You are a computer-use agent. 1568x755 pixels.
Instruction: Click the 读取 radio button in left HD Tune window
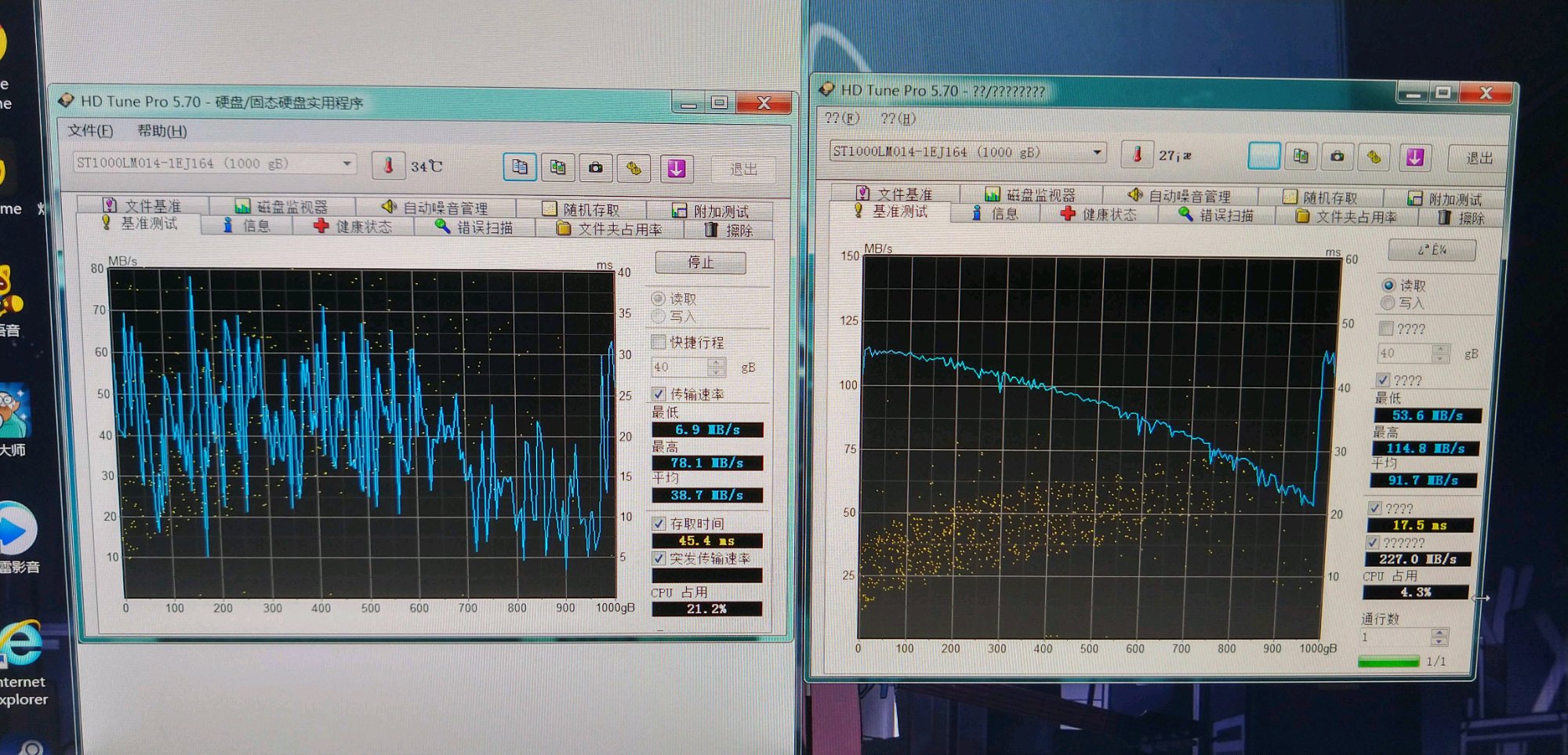[659, 299]
